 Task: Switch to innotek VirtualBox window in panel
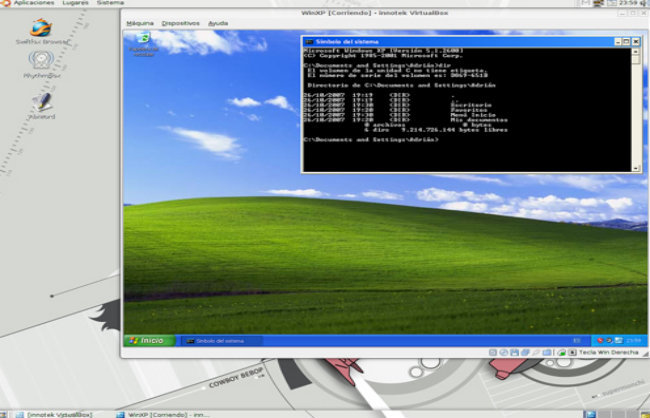point(55,412)
